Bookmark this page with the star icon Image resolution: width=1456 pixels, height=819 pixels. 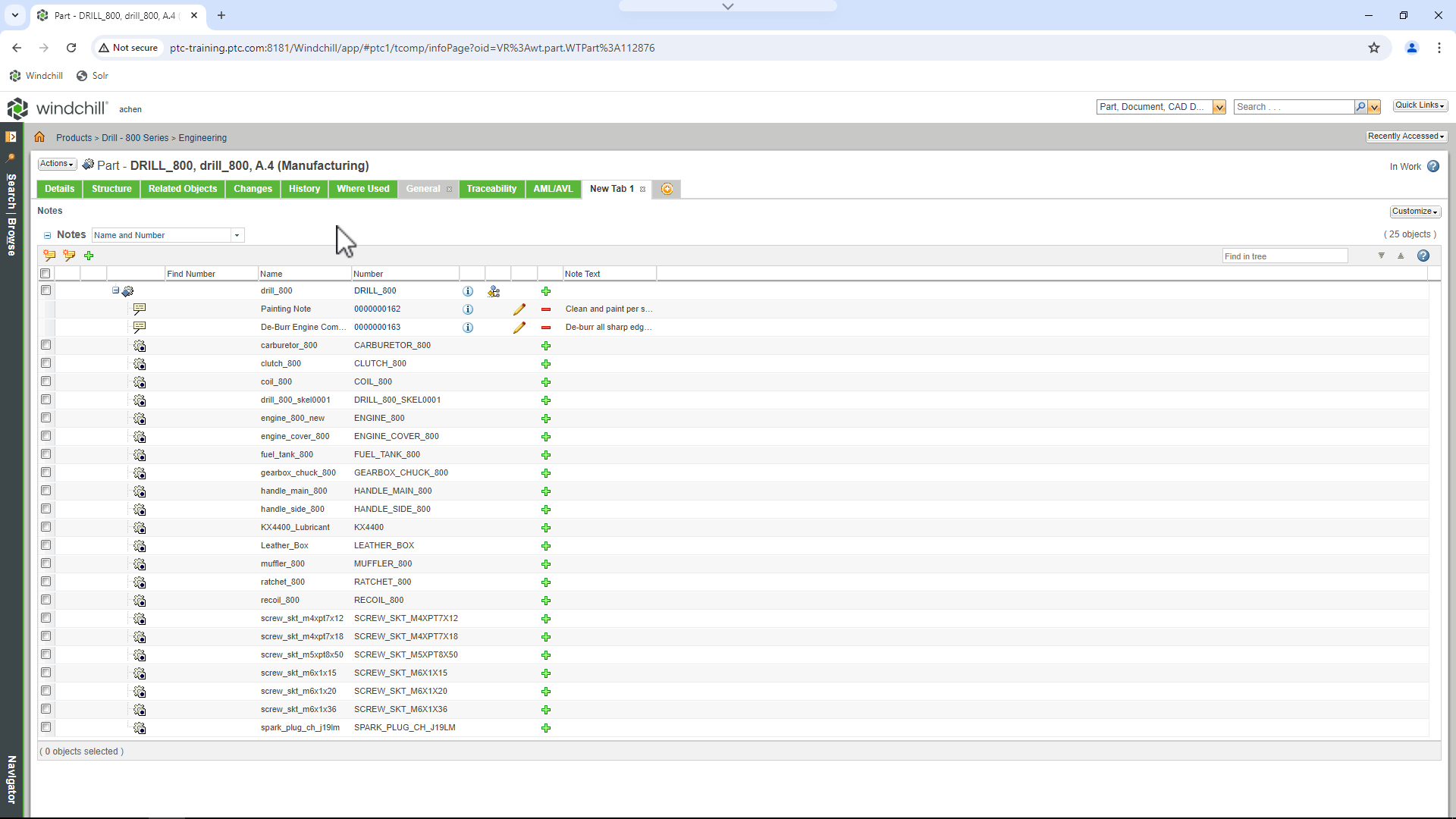pyautogui.click(x=1374, y=48)
